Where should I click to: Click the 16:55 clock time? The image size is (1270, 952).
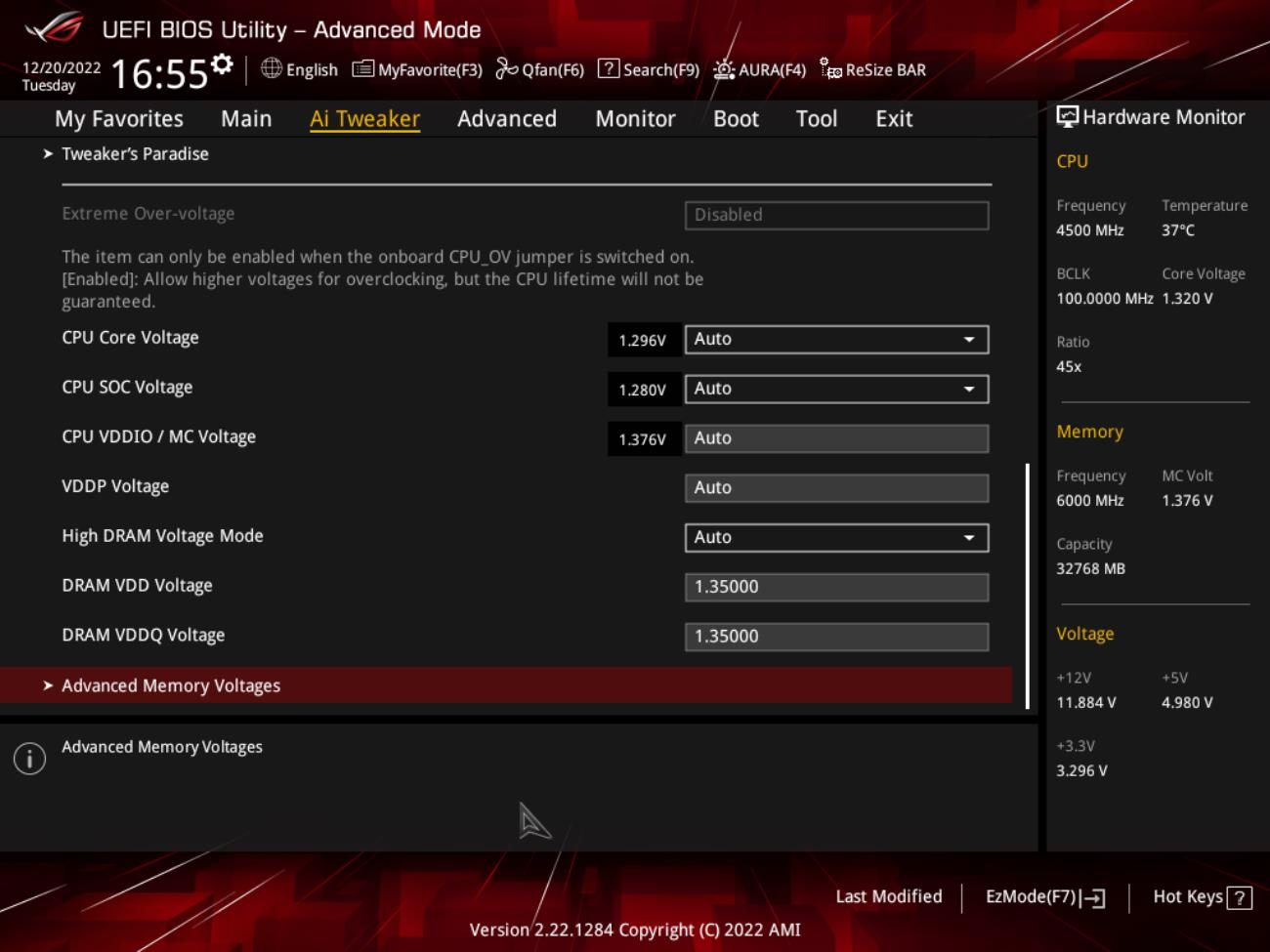point(159,74)
